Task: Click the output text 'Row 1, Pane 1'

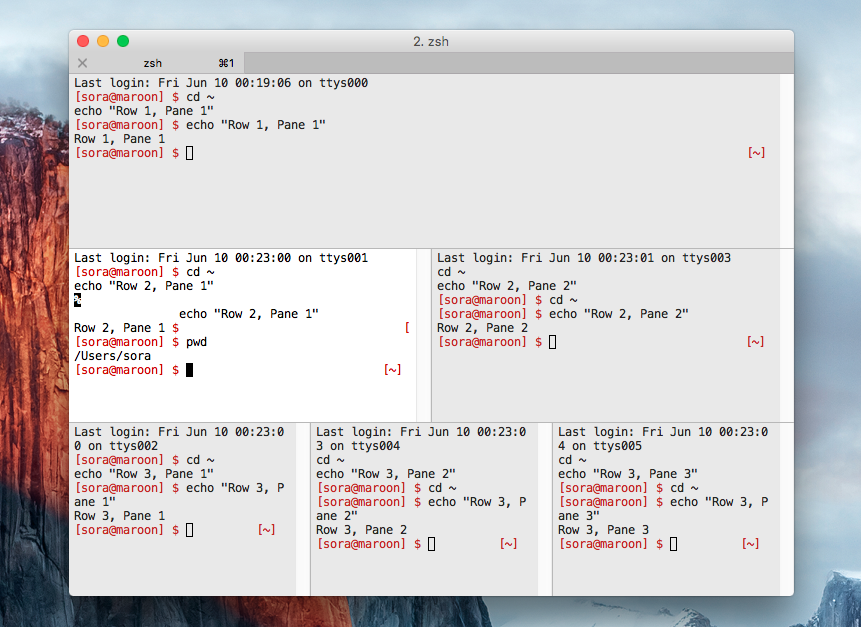Action: (119, 139)
